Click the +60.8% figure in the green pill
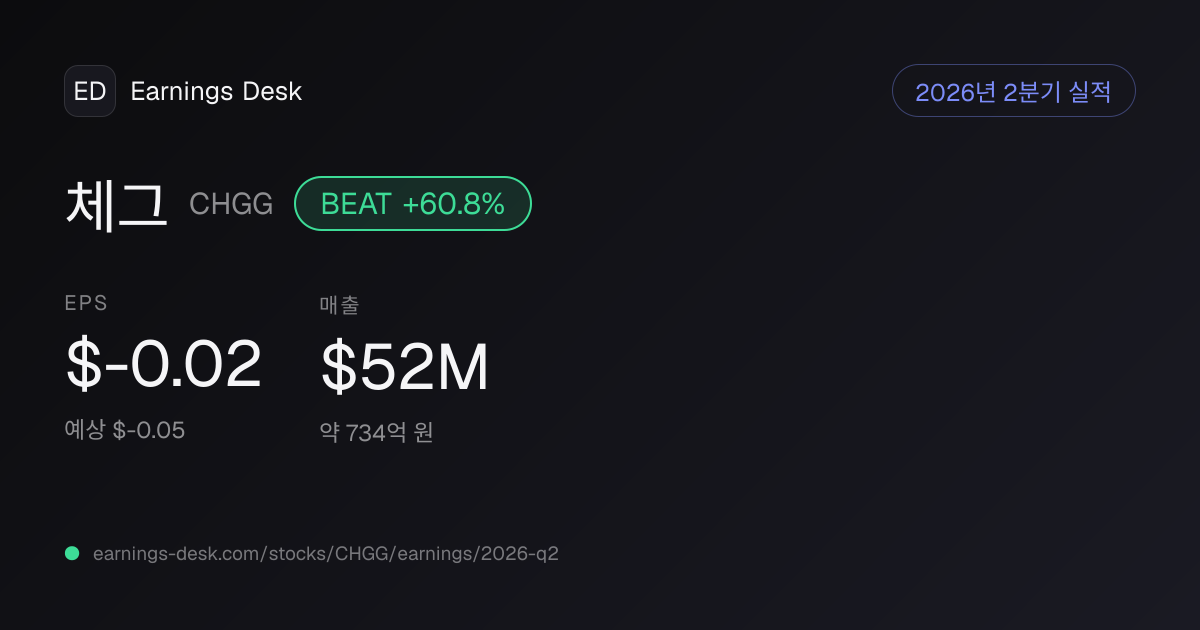The height and width of the screenshot is (630, 1200). pyautogui.click(x=454, y=204)
